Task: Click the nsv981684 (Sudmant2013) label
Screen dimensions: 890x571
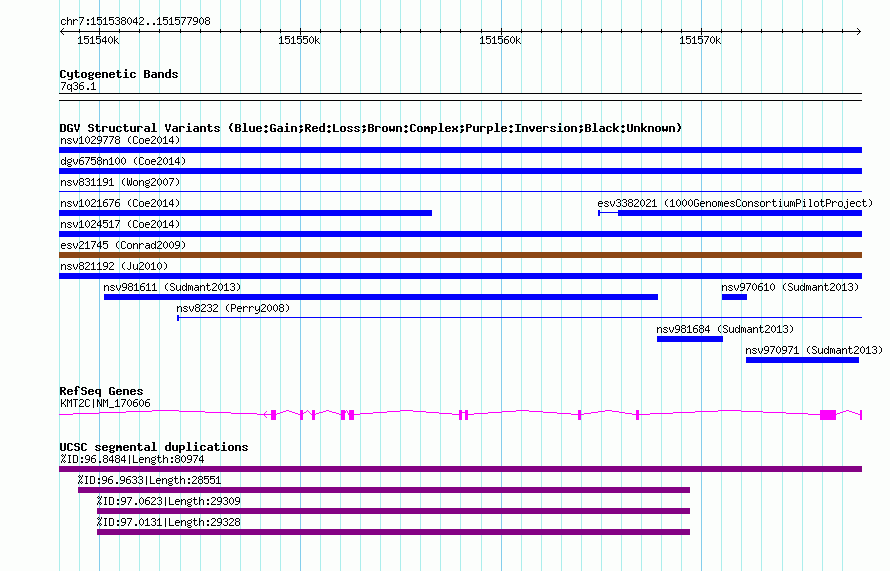Action: click(725, 329)
